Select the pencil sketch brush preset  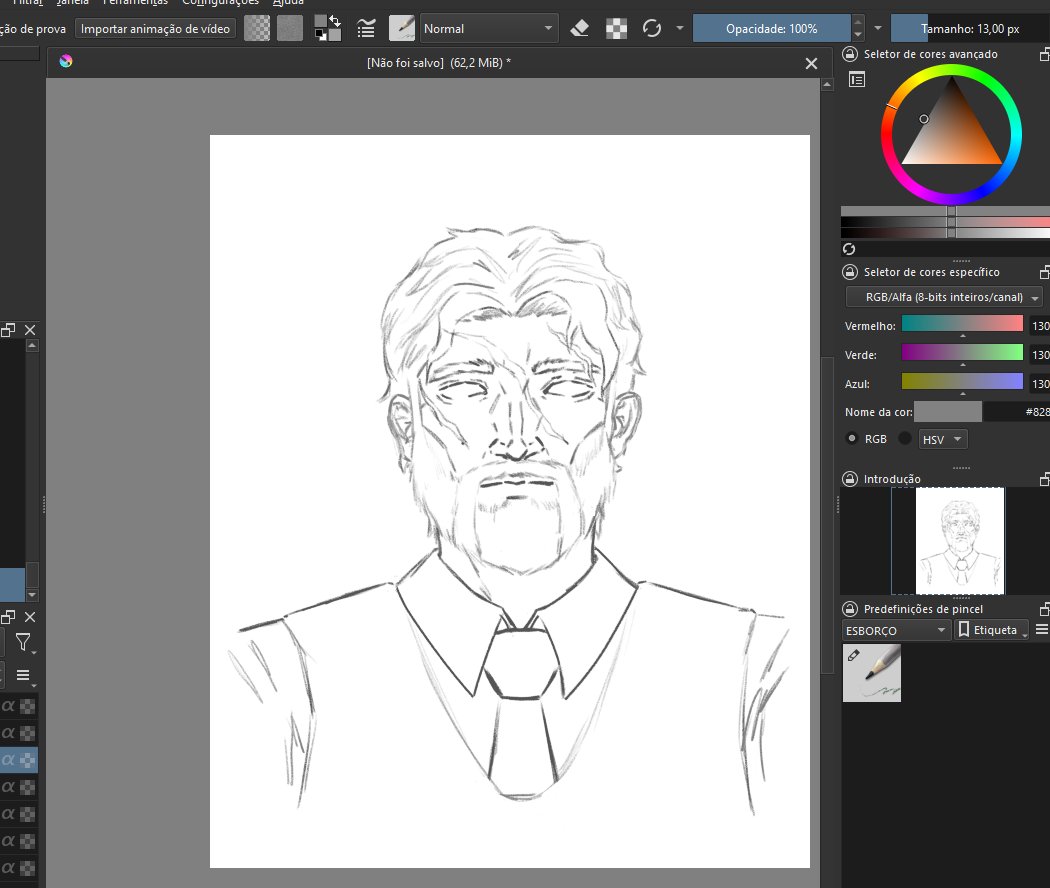click(x=872, y=673)
